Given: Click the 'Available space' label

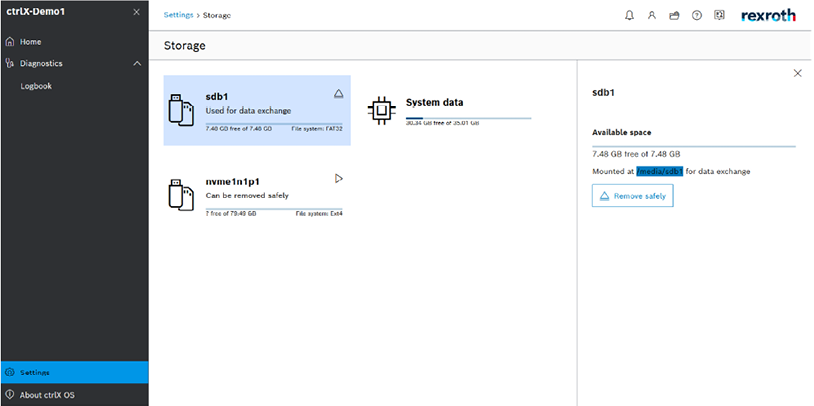Looking at the screenshot, I should coord(621,132).
